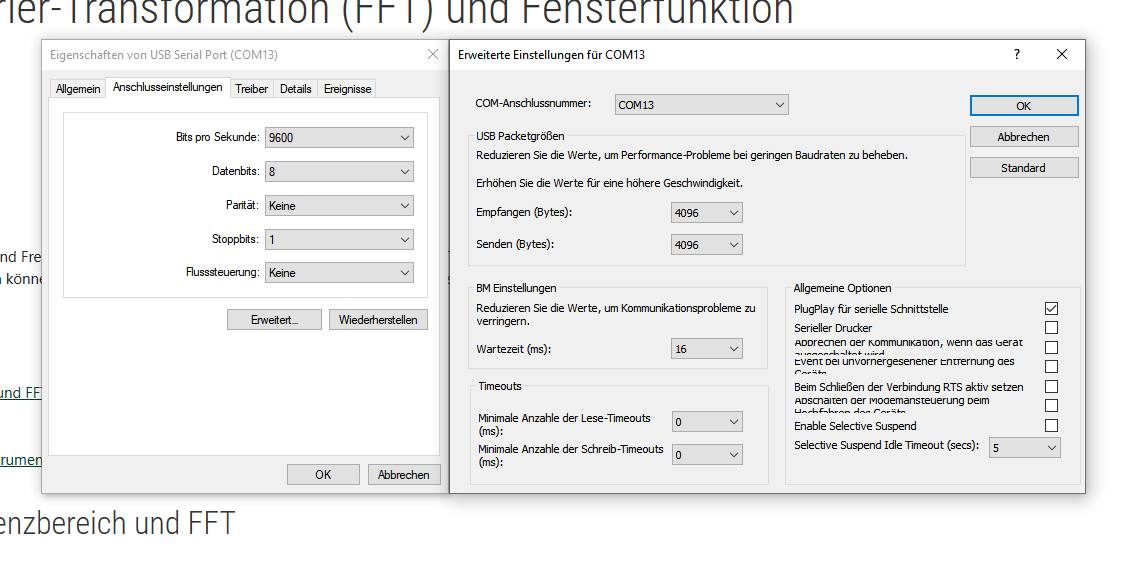Check Beim Schließen der Verbindung RTS option
1128x564 pixels.
(1051, 387)
